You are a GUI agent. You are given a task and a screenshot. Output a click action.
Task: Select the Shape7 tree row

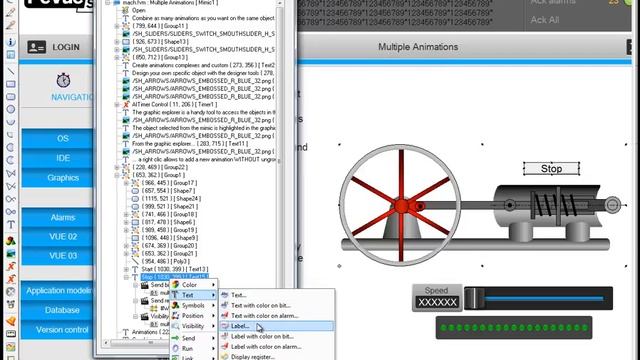[x=163, y=191]
